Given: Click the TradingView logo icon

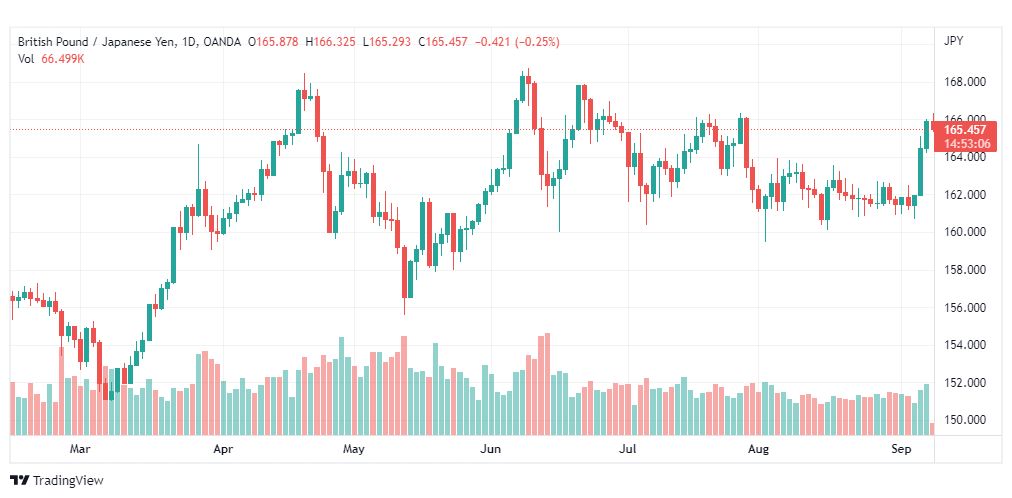Looking at the screenshot, I should [20, 481].
